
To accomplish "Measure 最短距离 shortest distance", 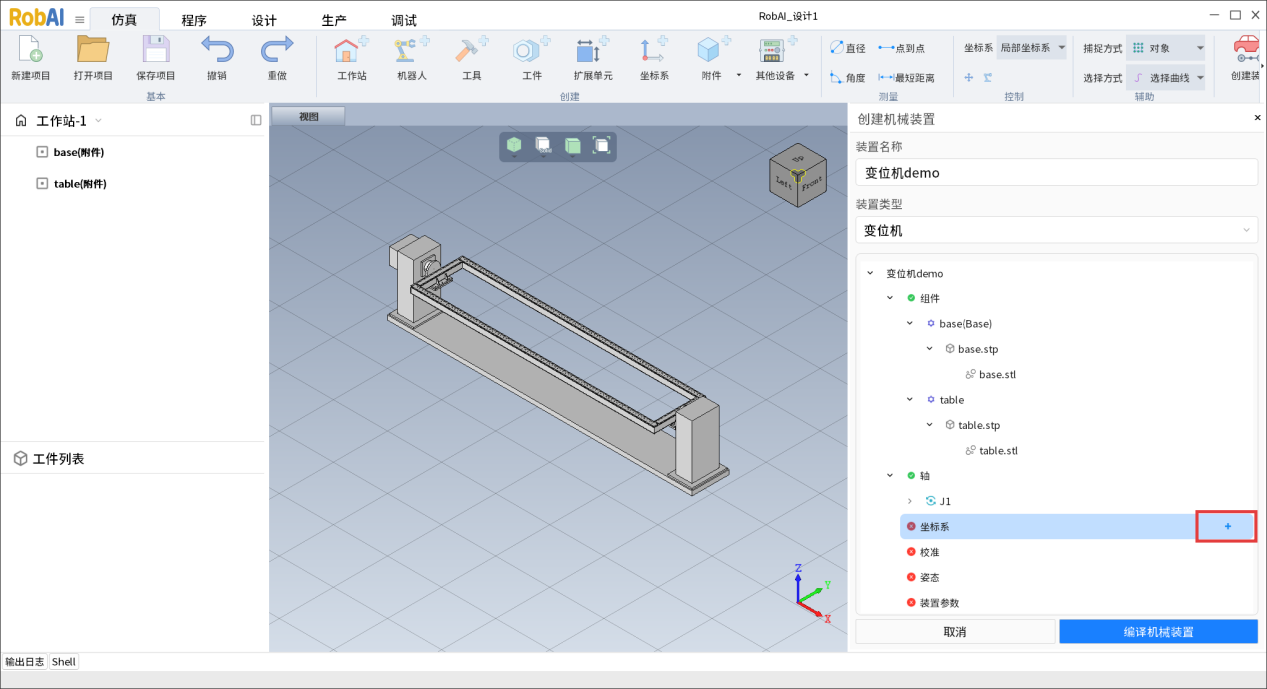I will (906, 77).
